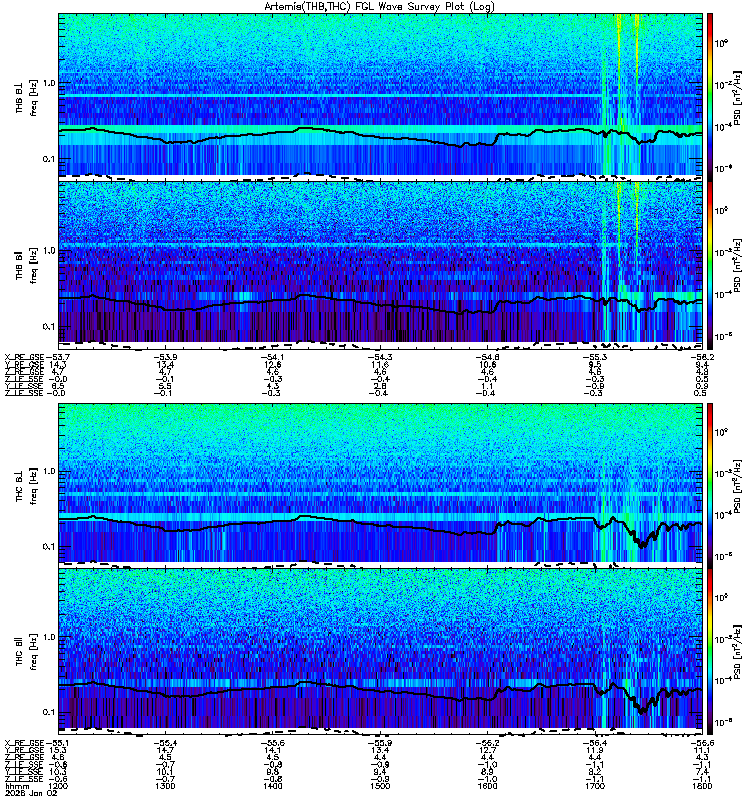Click the 1200 time label on bottom axis
750x800 pixels.
pyautogui.click(x=57, y=786)
